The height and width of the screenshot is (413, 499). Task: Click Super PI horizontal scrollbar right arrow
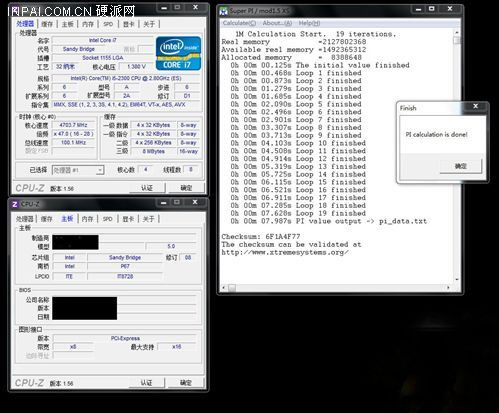click(448, 287)
